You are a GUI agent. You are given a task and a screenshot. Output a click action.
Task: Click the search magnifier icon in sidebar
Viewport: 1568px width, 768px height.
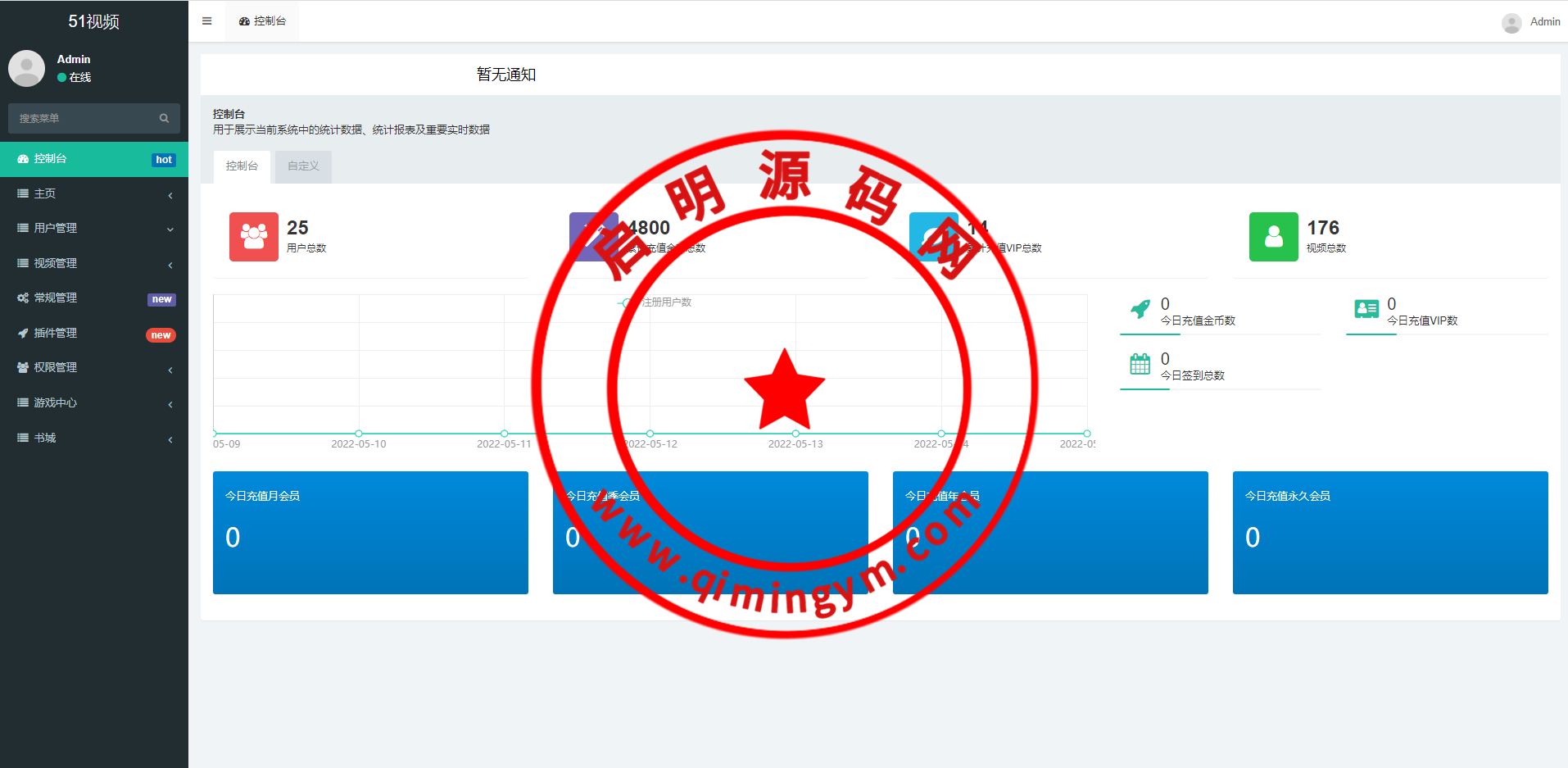164,119
